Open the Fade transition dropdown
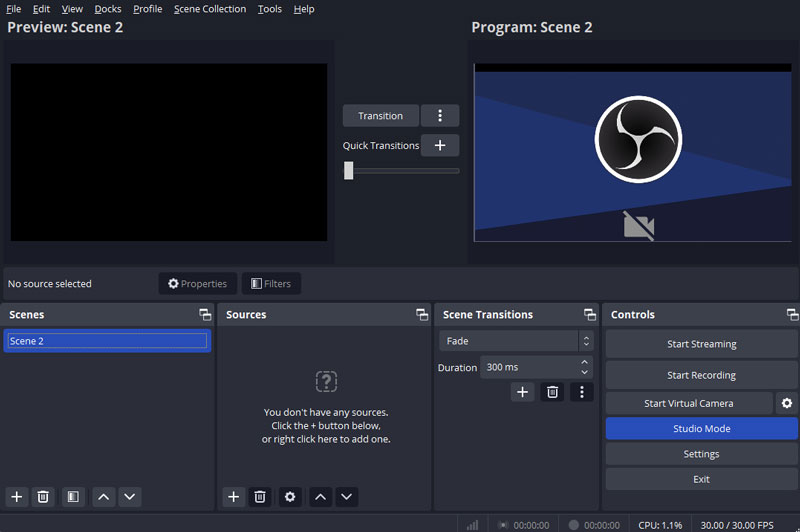 pos(516,341)
